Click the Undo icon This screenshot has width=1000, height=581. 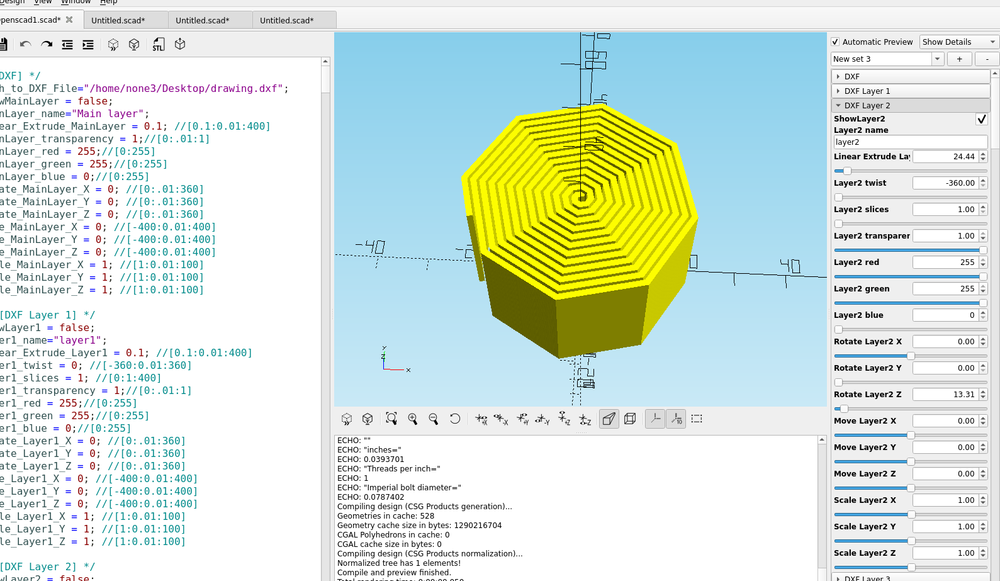point(25,44)
